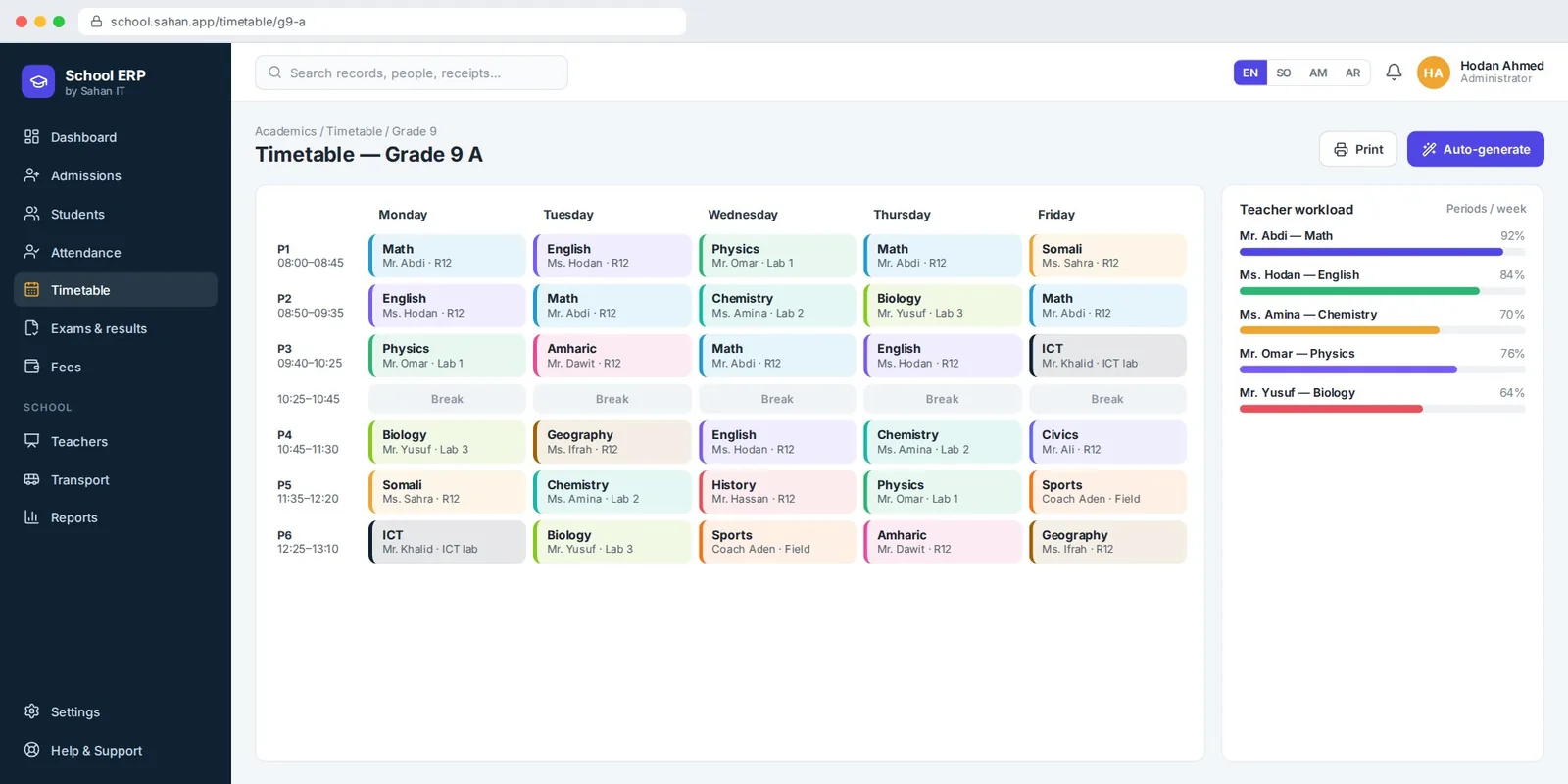Click the Monday Break slot

447,399
